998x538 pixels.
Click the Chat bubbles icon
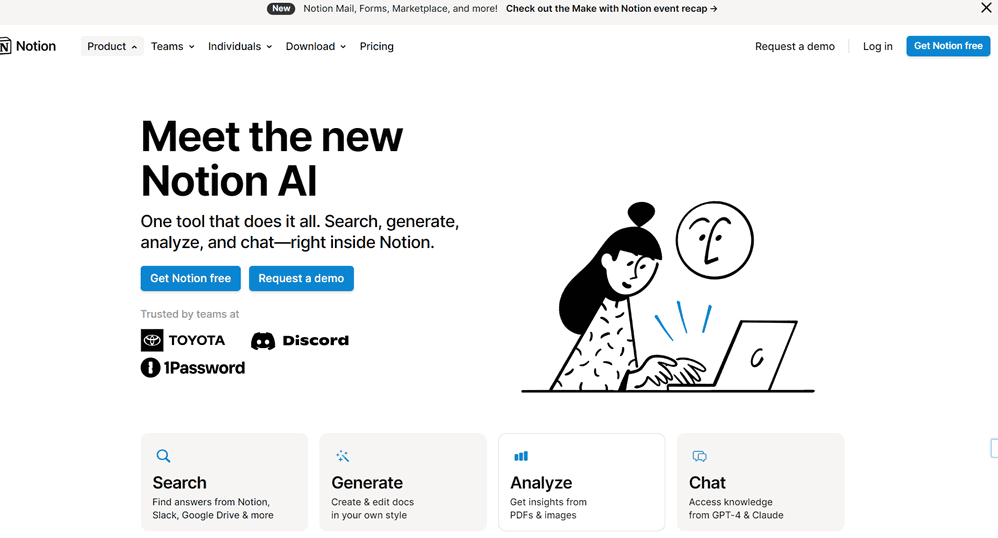click(x=699, y=456)
